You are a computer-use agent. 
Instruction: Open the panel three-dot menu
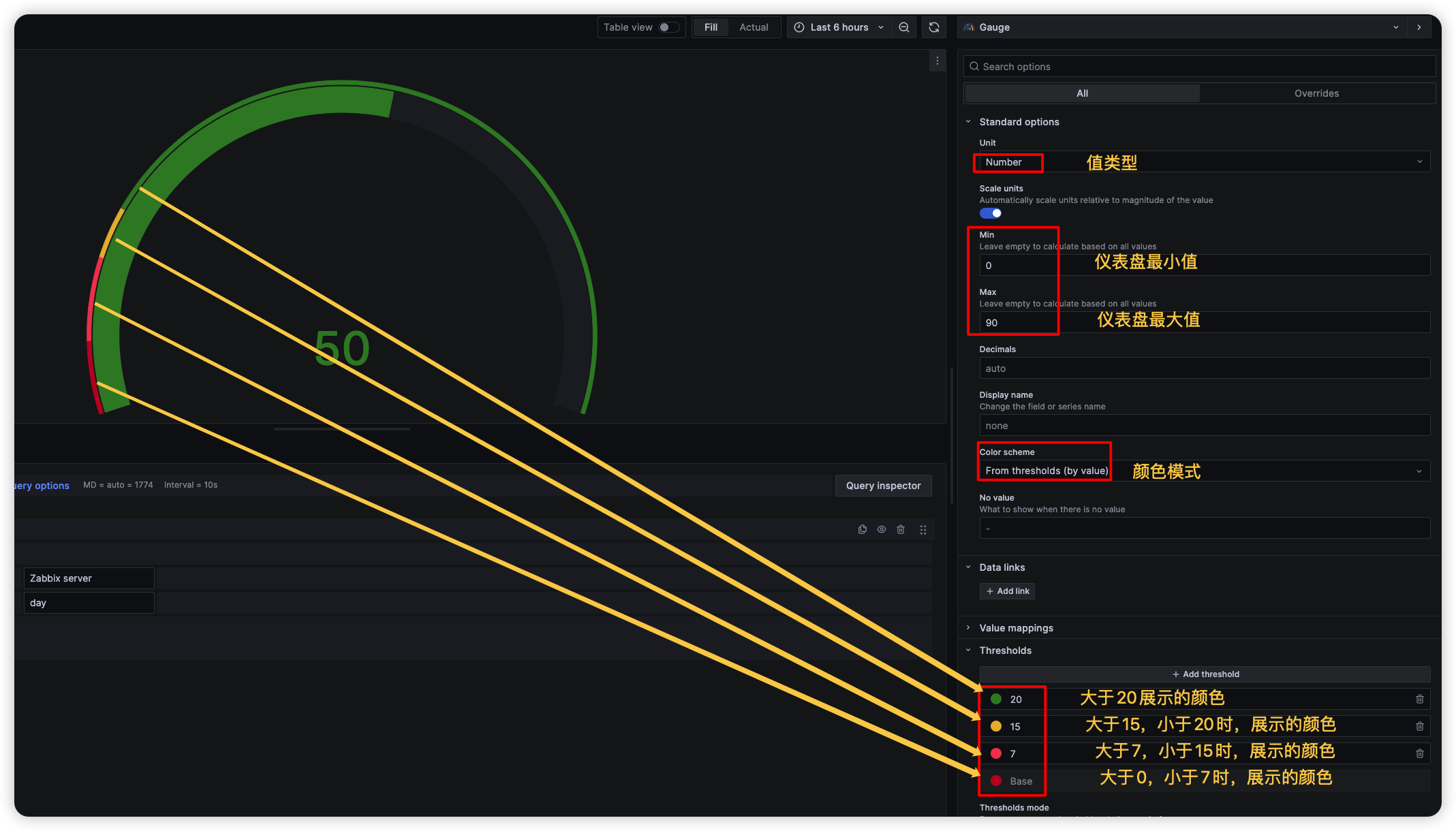point(938,61)
